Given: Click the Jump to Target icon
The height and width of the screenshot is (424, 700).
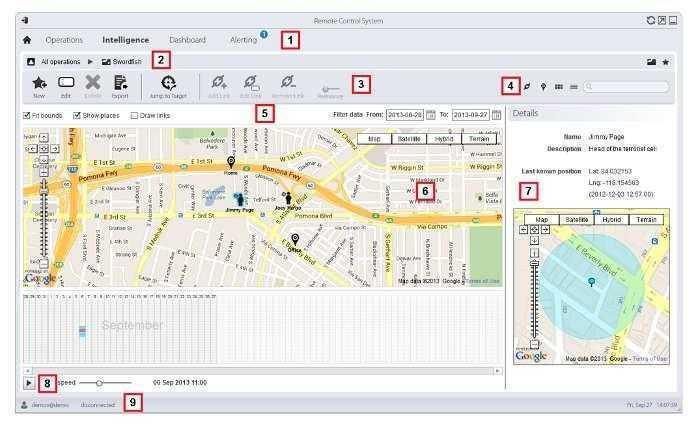Looking at the screenshot, I should 168,83.
